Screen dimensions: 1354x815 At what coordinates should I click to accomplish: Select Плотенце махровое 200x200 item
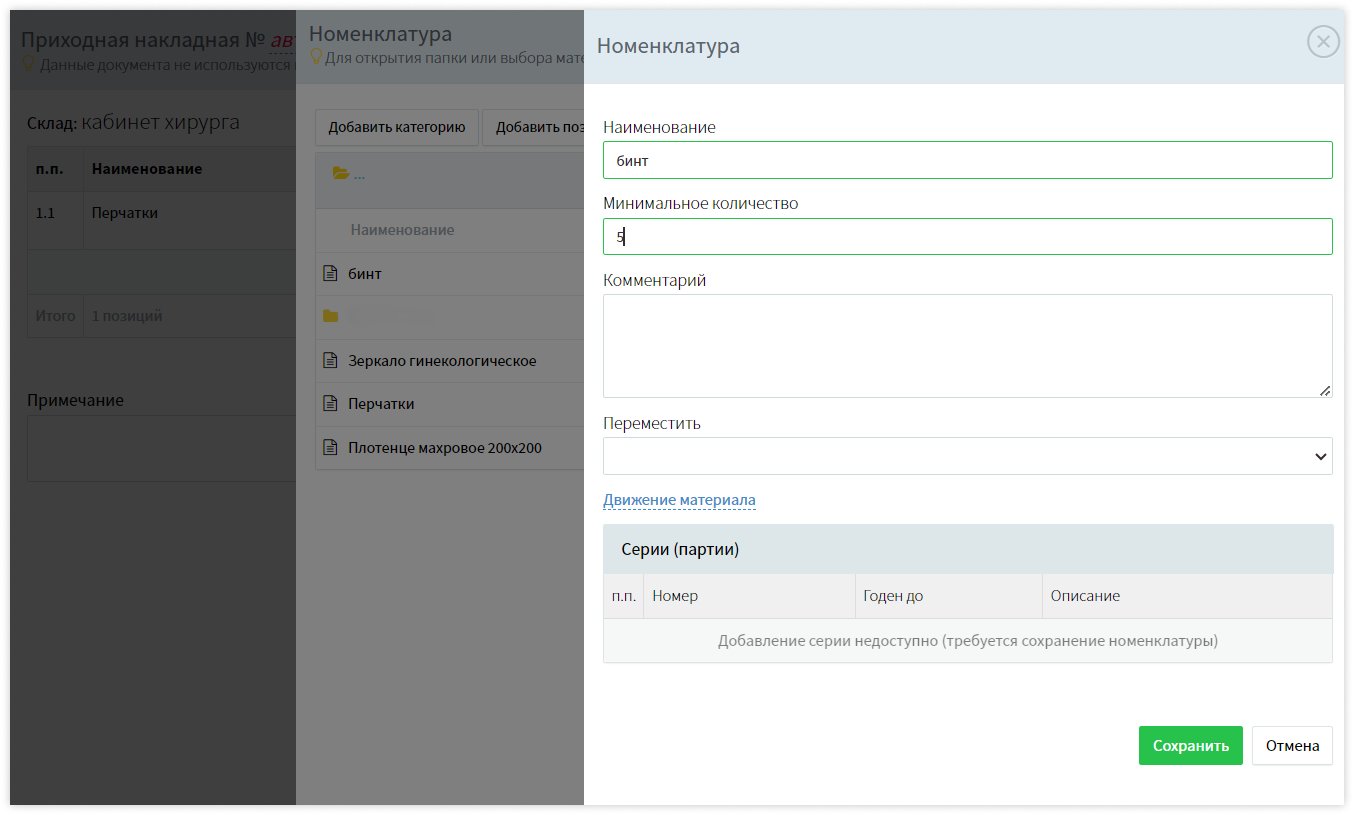coord(444,448)
